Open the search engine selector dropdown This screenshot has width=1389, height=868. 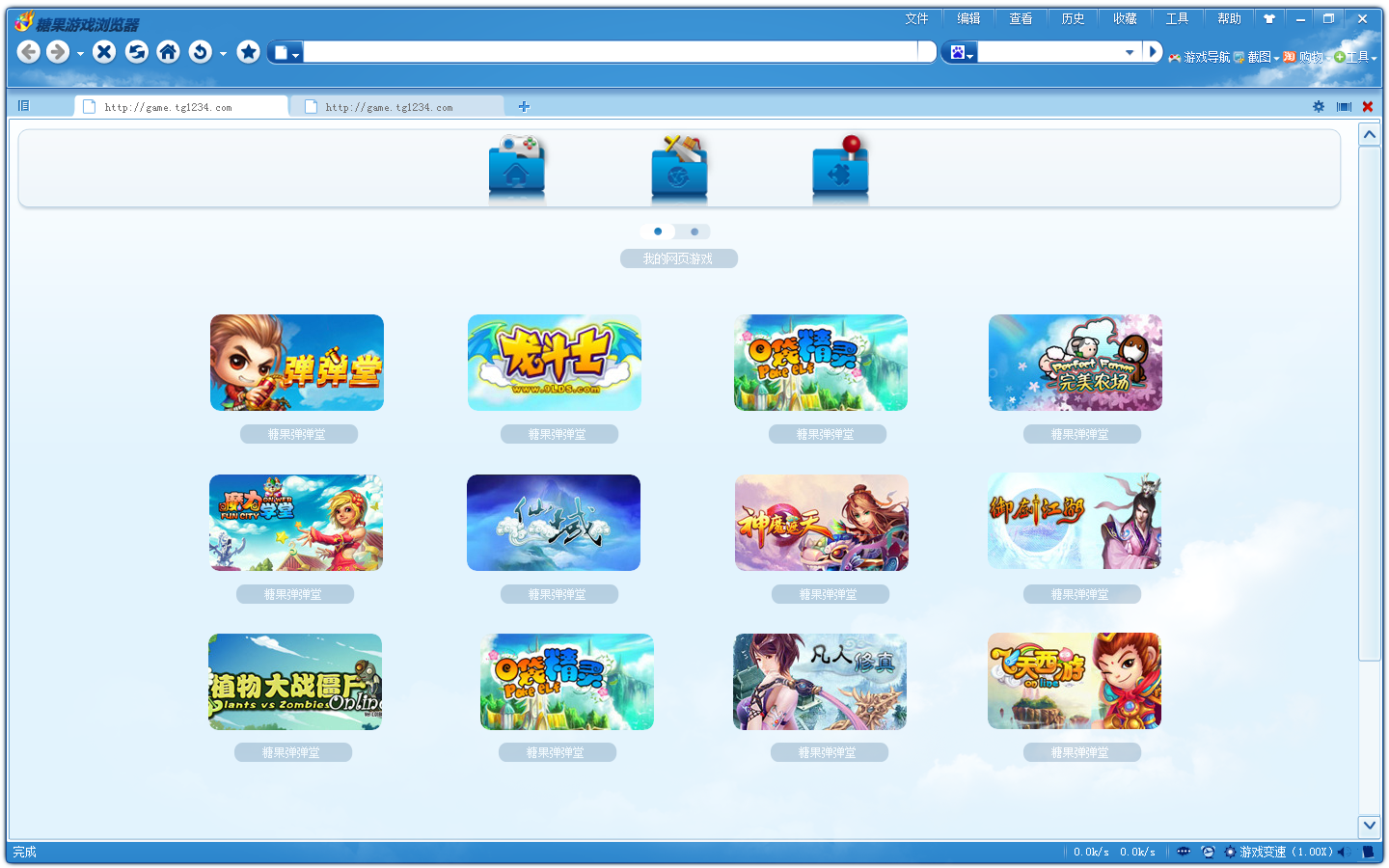(x=960, y=52)
